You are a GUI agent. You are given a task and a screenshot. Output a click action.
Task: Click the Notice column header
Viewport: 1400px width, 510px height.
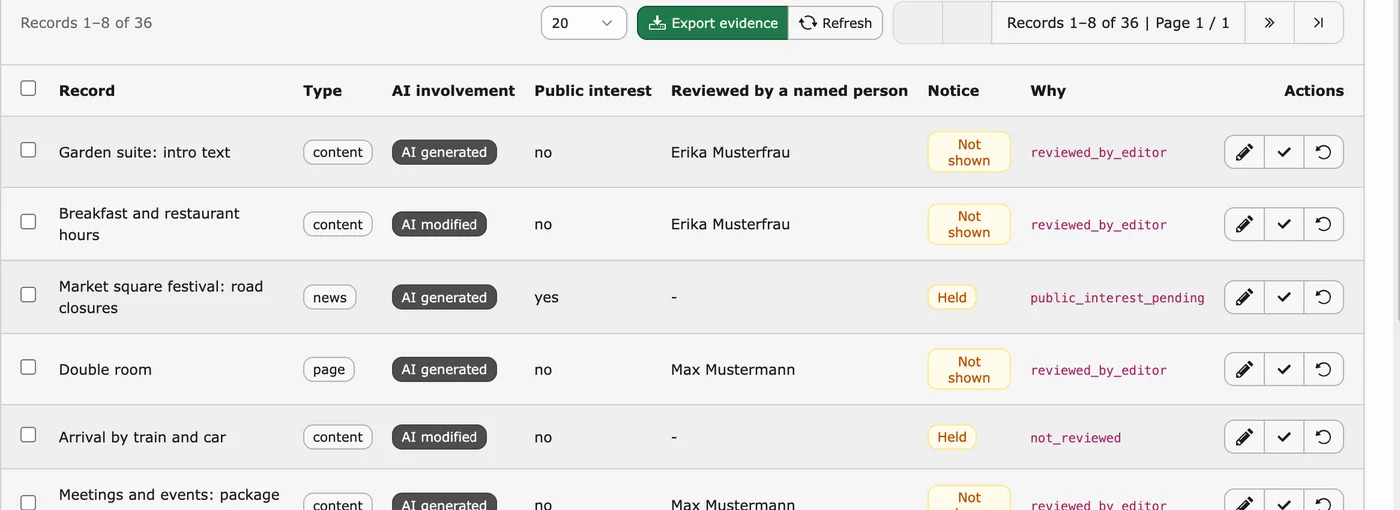[x=953, y=90]
